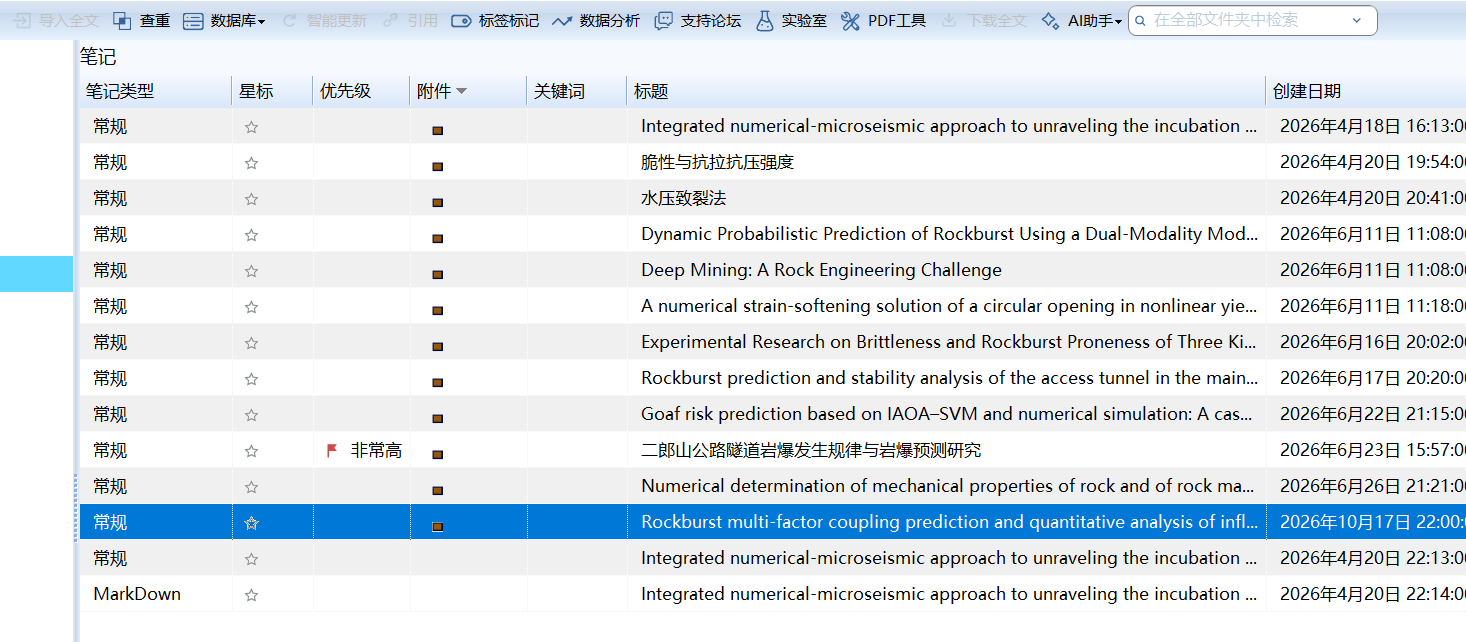Open the 支持论坛 support forum
This screenshot has height=642, width=1466.
point(697,20)
